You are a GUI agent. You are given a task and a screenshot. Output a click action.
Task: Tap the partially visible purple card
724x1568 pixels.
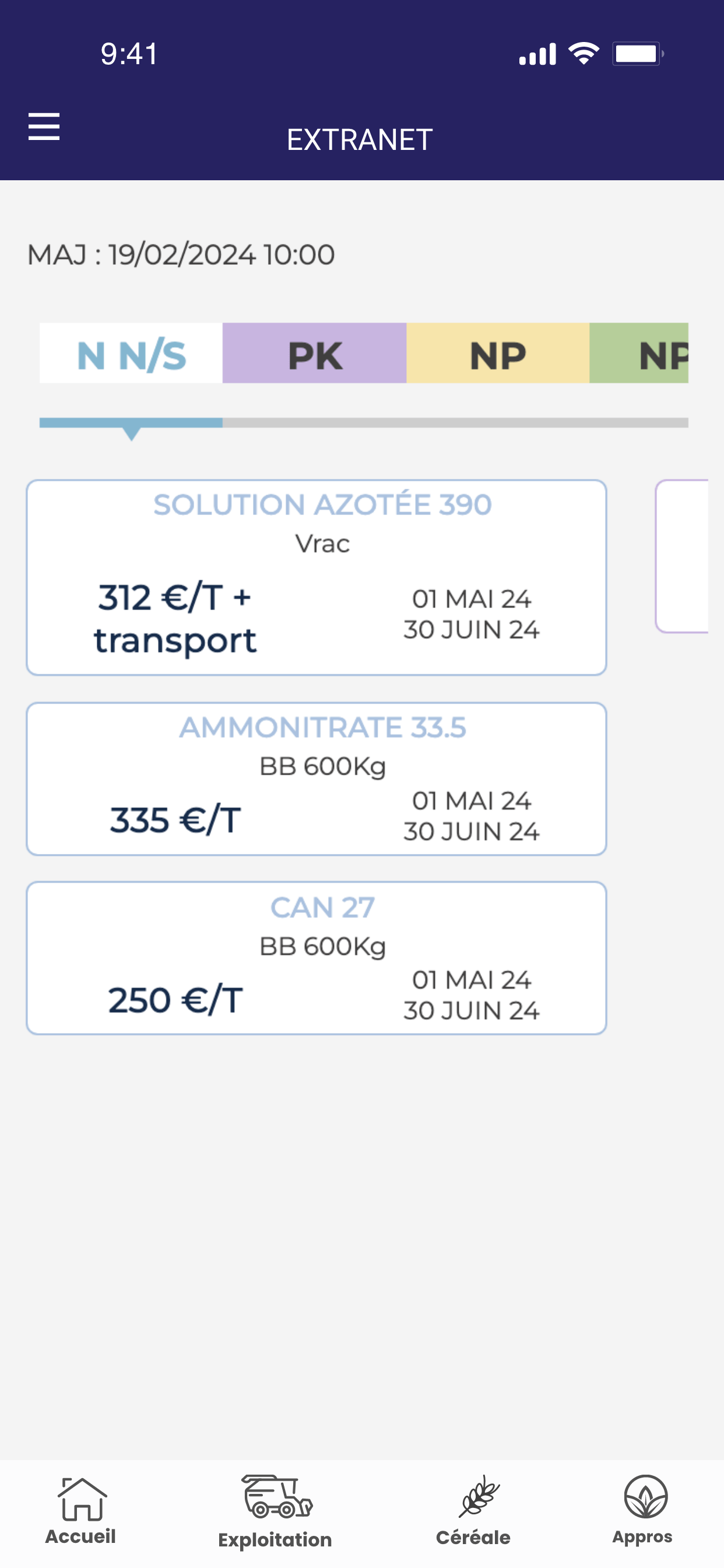tap(683, 556)
